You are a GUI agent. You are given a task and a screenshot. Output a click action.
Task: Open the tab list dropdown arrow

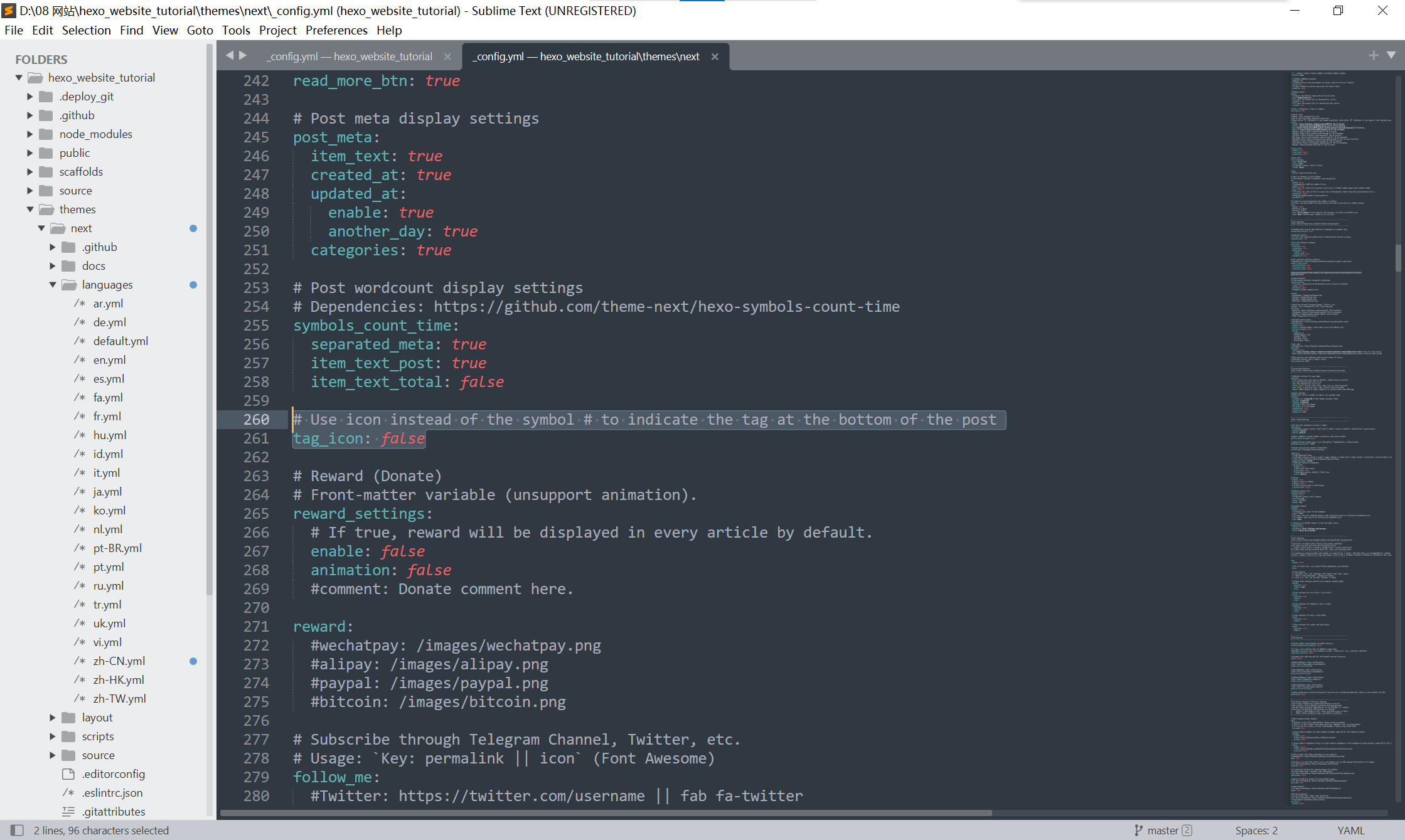(1391, 55)
